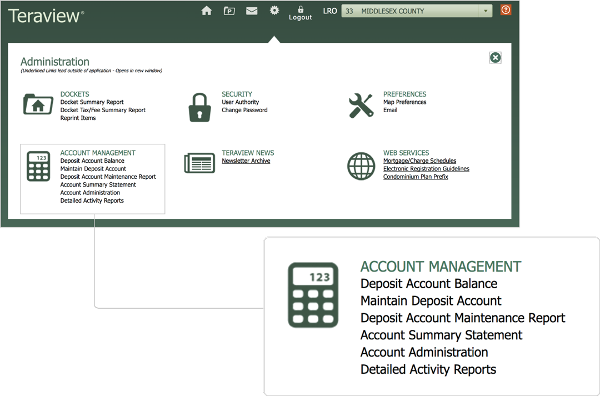The image size is (600, 396).
Task: Go to the Home icon in top bar
Action: pyautogui.click(x=206, y=11)
